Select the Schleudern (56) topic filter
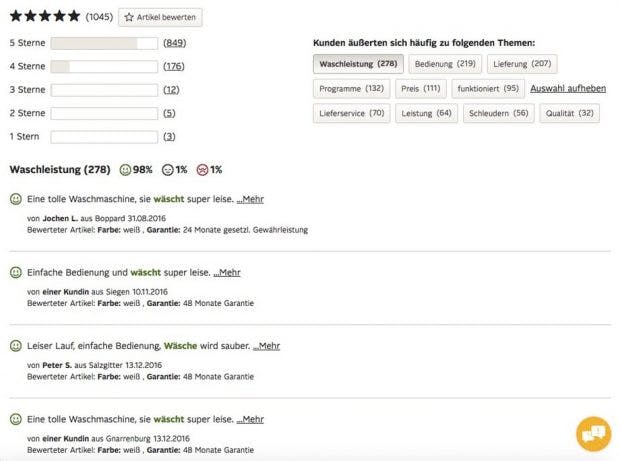This screenshot has height=461, width=620. [x=499, y=113]
